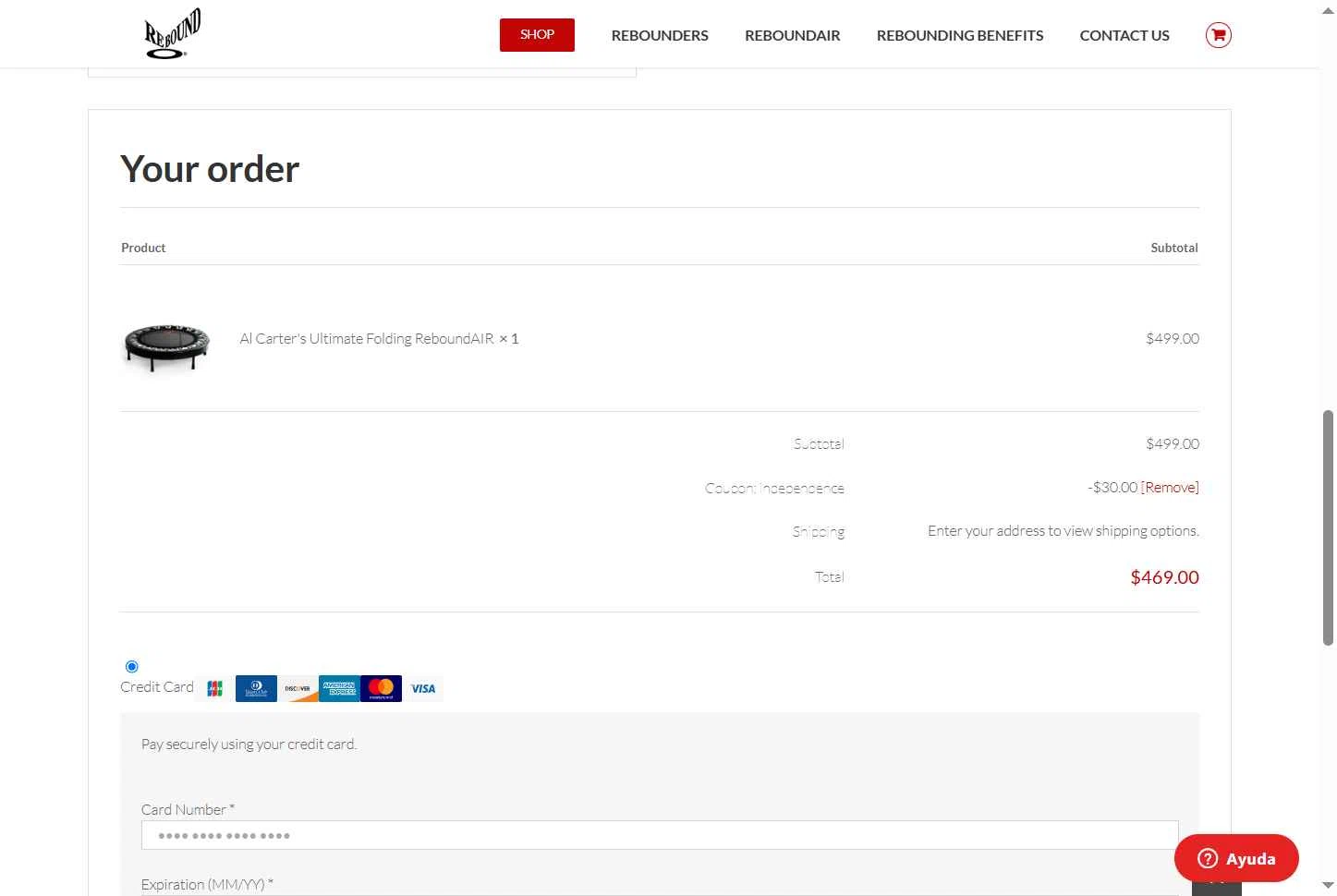This screenshot has height=896, width=1337.
Task: Click the Product column header
Action: [143, 248]
